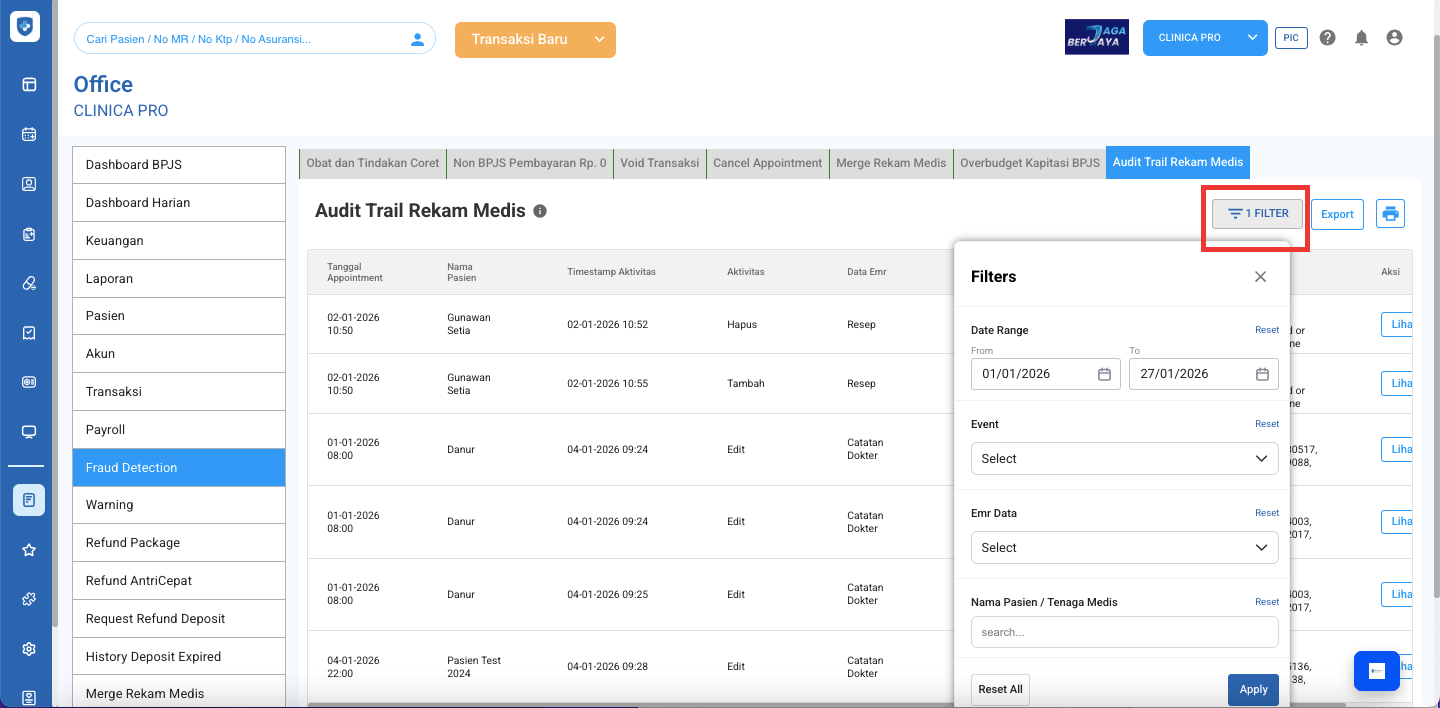The height and width of the screenshot is (708, 1440).
Task: Switch to the Void Transaksi tab
Action: (659, 163)
